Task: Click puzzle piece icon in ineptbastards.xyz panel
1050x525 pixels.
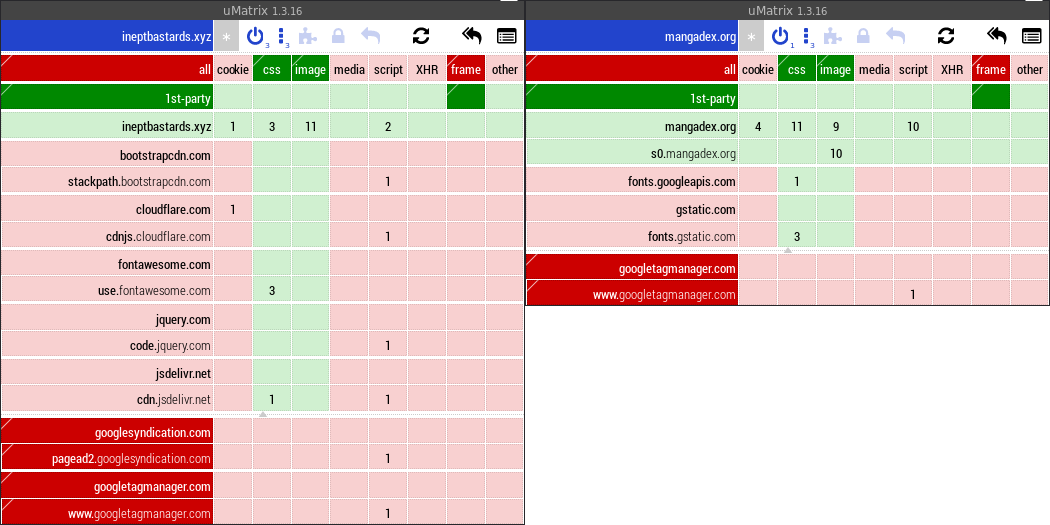Action: 308,36
